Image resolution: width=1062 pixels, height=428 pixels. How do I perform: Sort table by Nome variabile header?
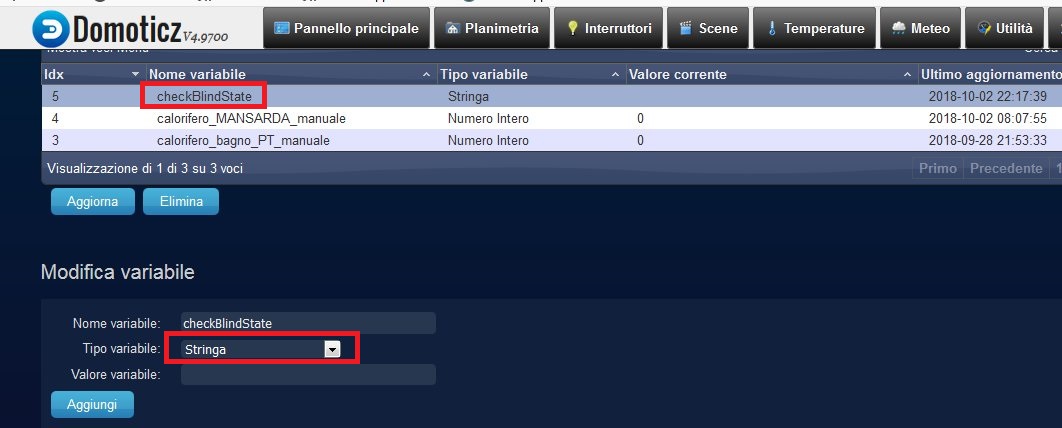click(x=291, y=74)
